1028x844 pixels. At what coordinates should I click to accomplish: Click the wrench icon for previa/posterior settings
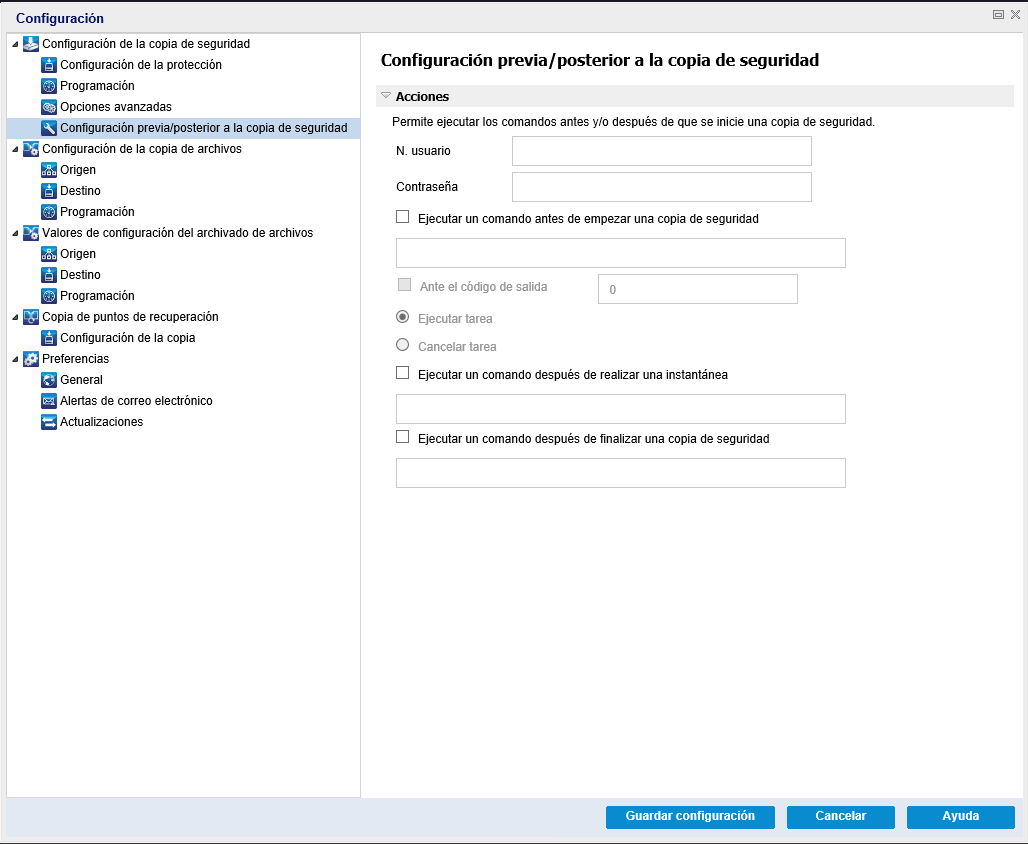point(49,128)
